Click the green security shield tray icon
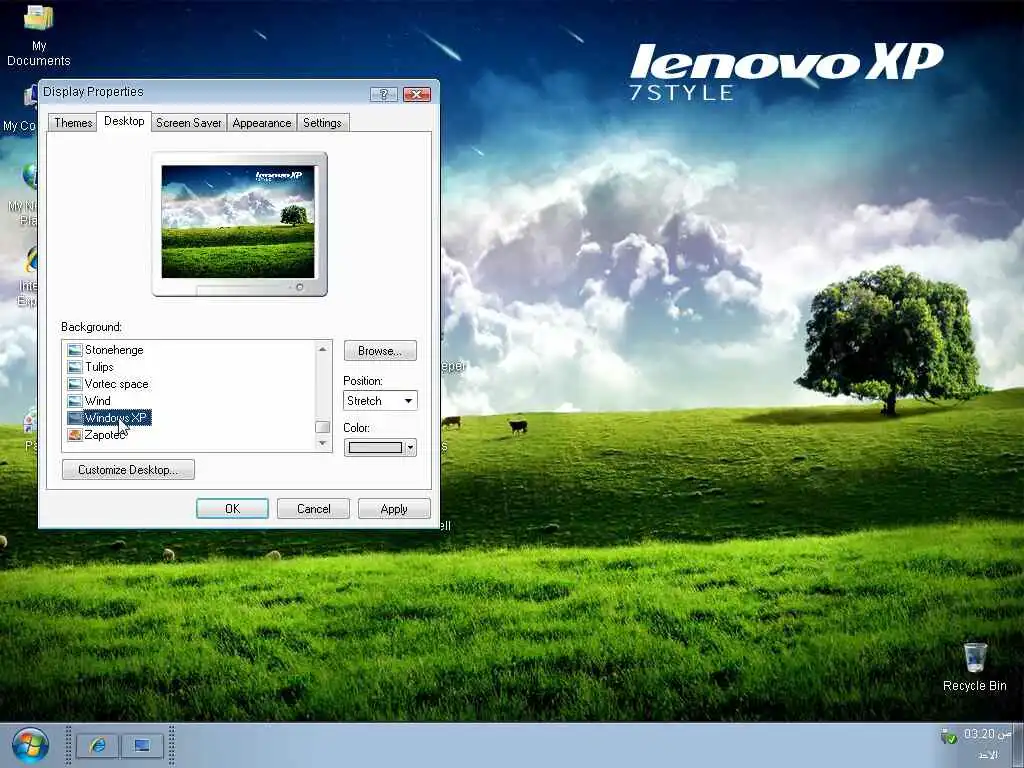This screenshot has width=1024, height=768. (948, 736)
